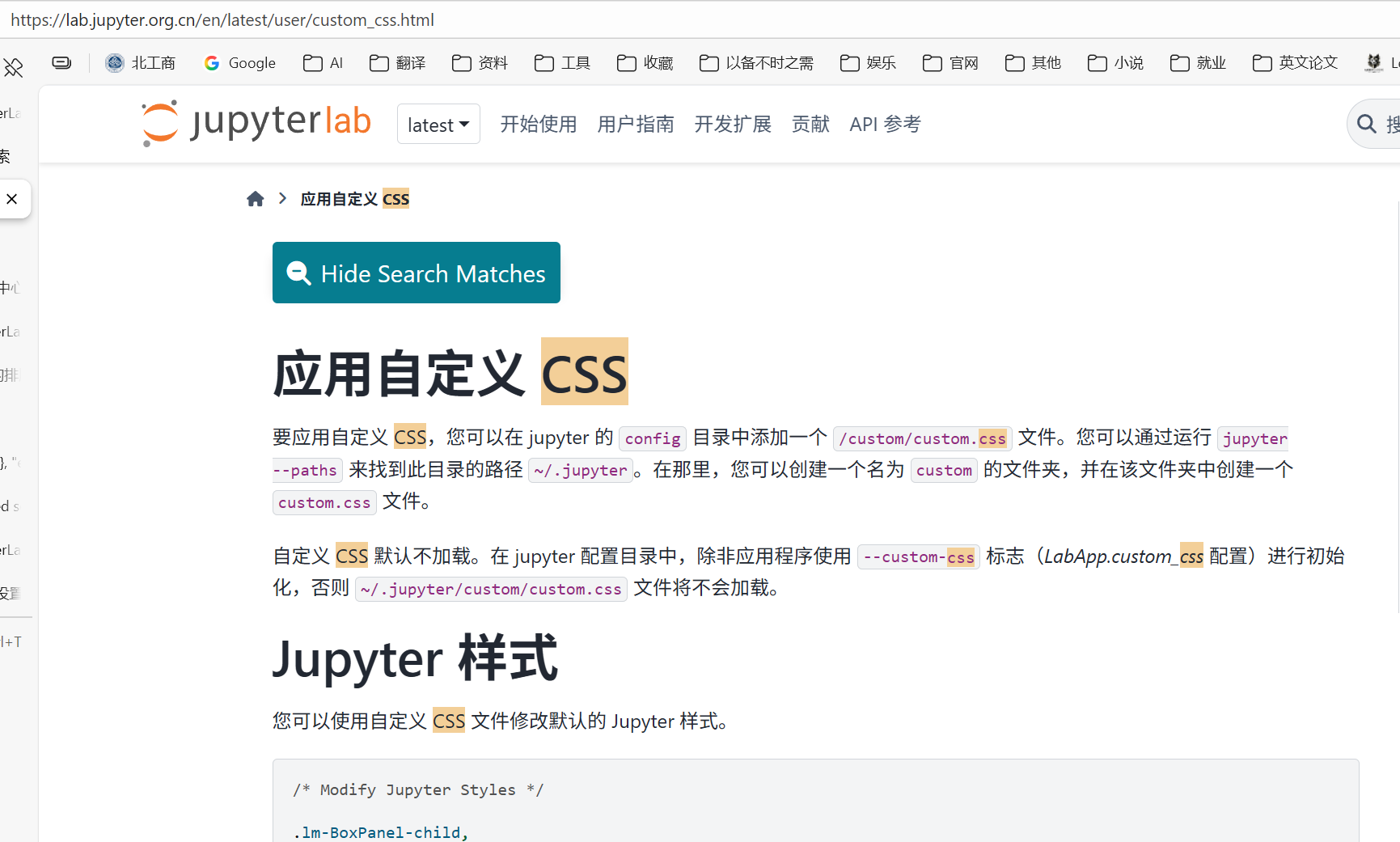This screenshot has height=842, width=1400.
Task: Open the 英文论文 bookmarks folder
Action: coord(1296,63)
